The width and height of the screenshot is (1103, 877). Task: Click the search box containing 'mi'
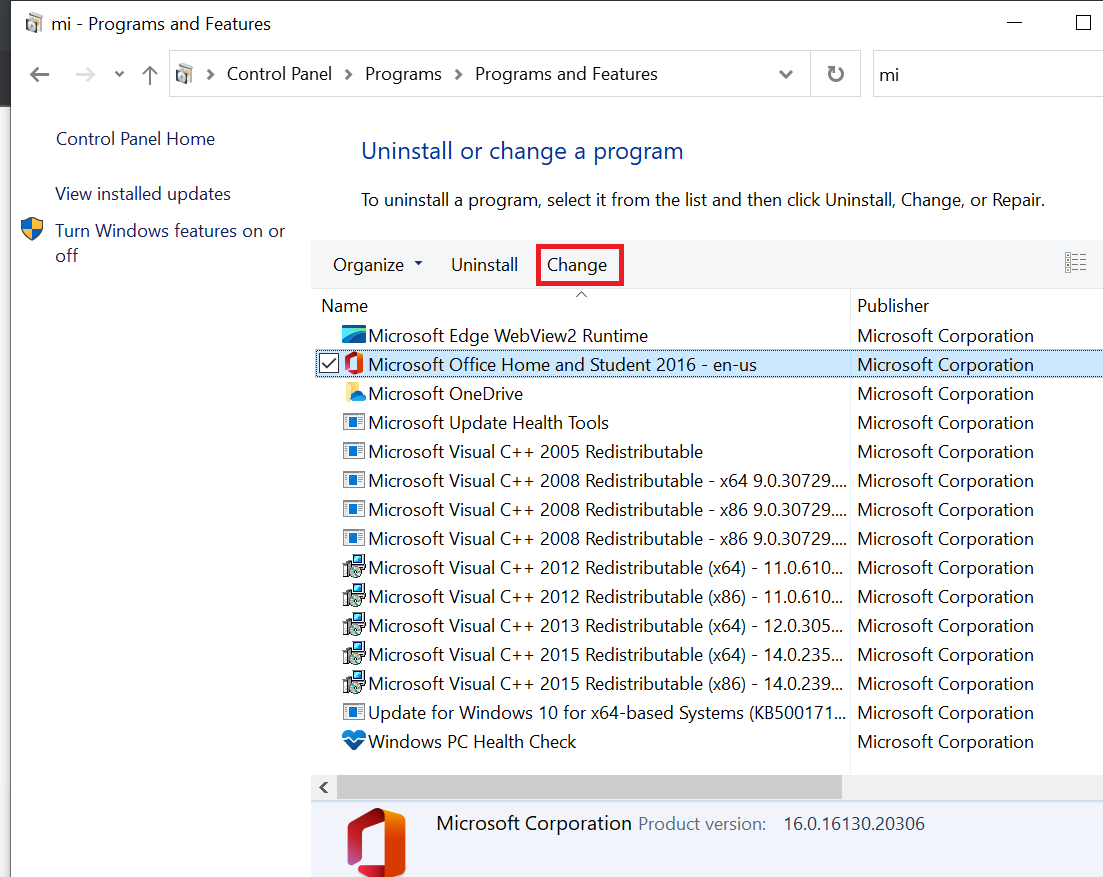988,74
